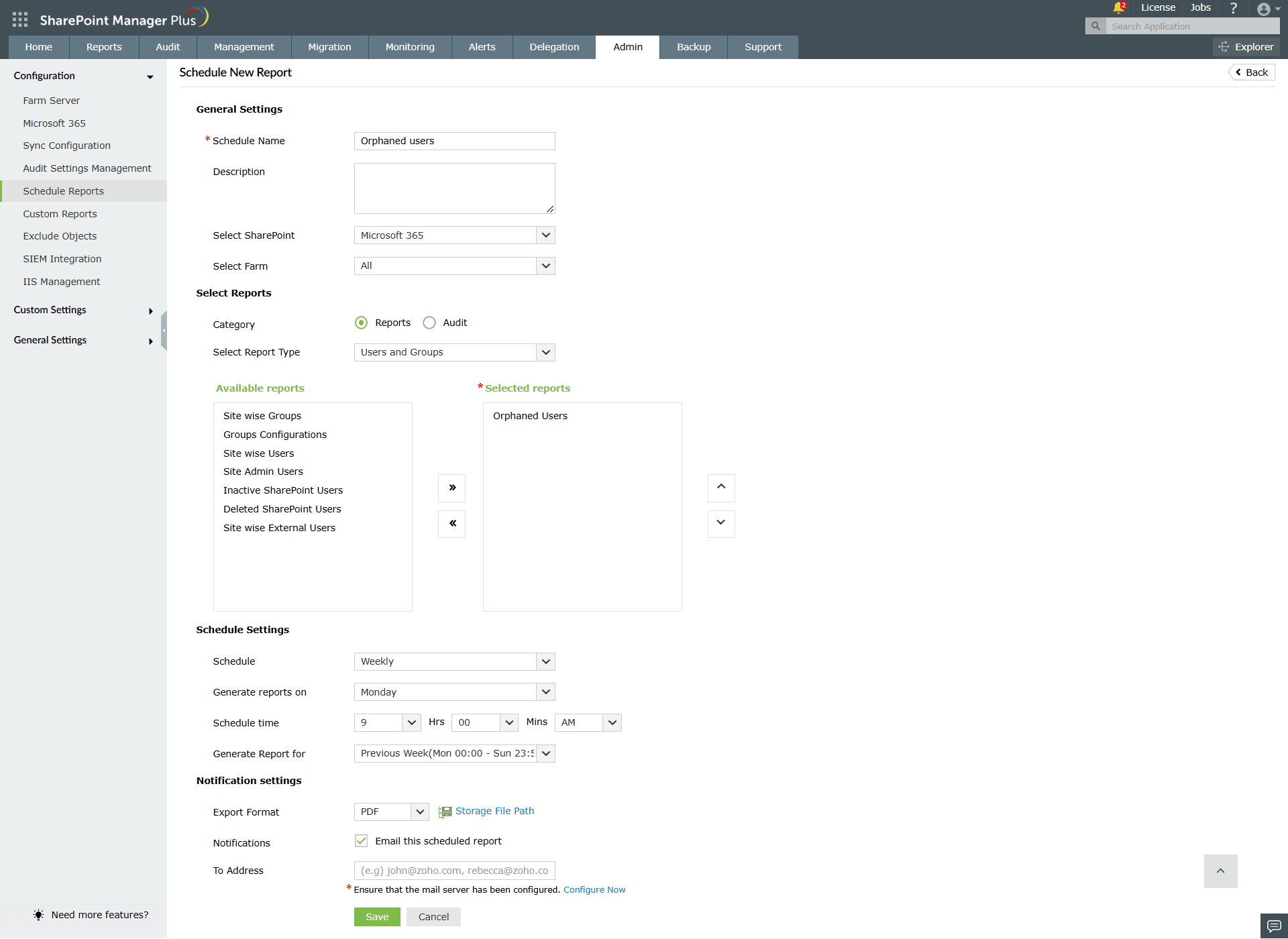The height and width of the screenshot is (939, 1288).
Task: Click the apps grid icon top-left
Action: [x=19, y=19]
